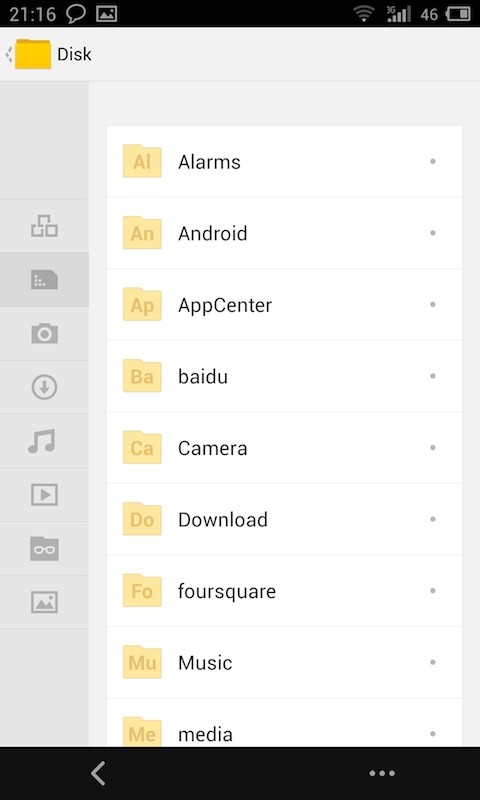Toggle selection dot for Android folder
The image size is (480, 800).
(x=433, y=233)
